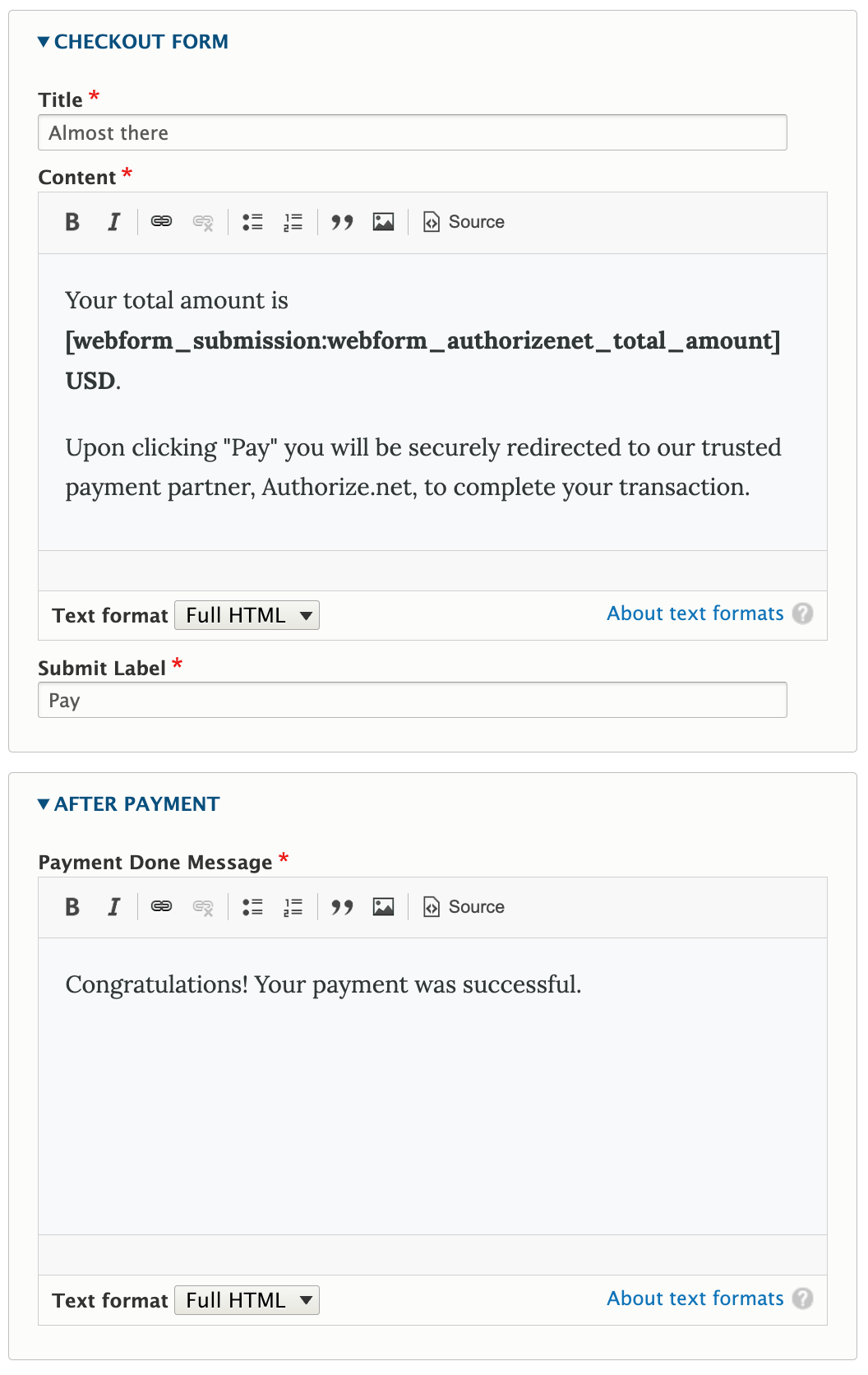868x1375 pixels.
Task: Apply italic formatting in the Content editor
Action: [113, 221]
